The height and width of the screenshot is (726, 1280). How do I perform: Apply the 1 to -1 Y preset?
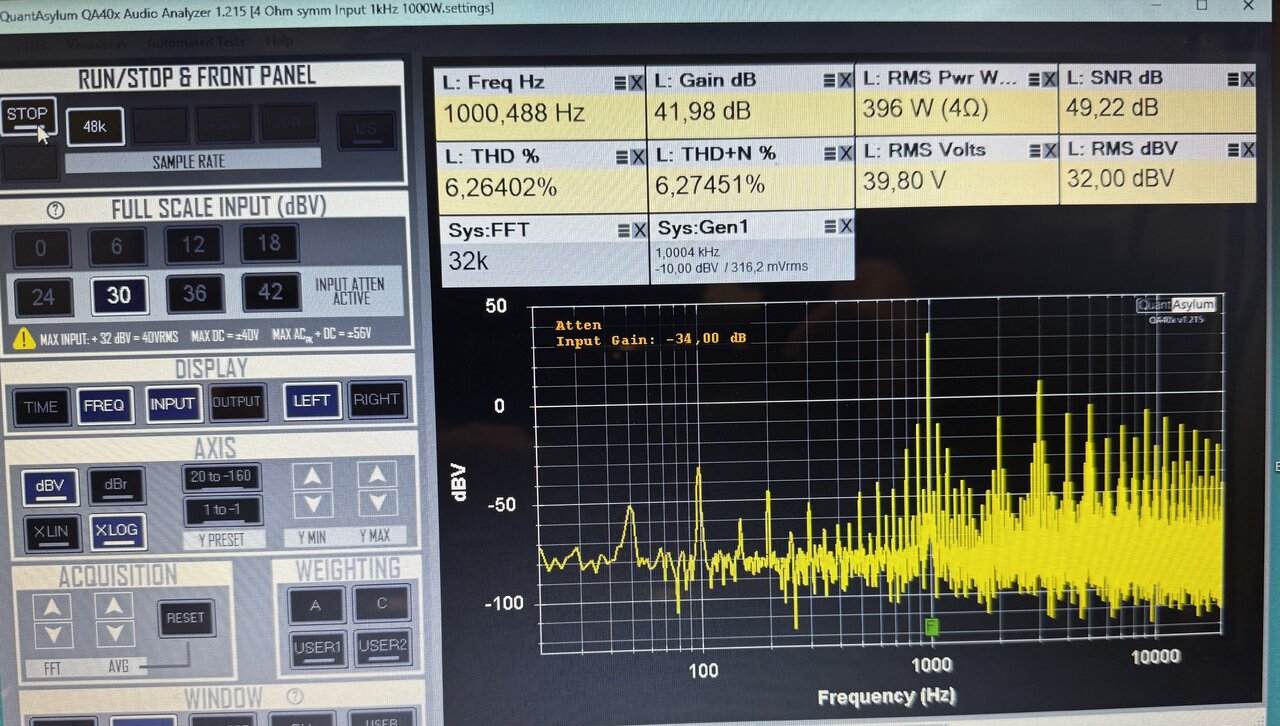[x=222, y=510]
